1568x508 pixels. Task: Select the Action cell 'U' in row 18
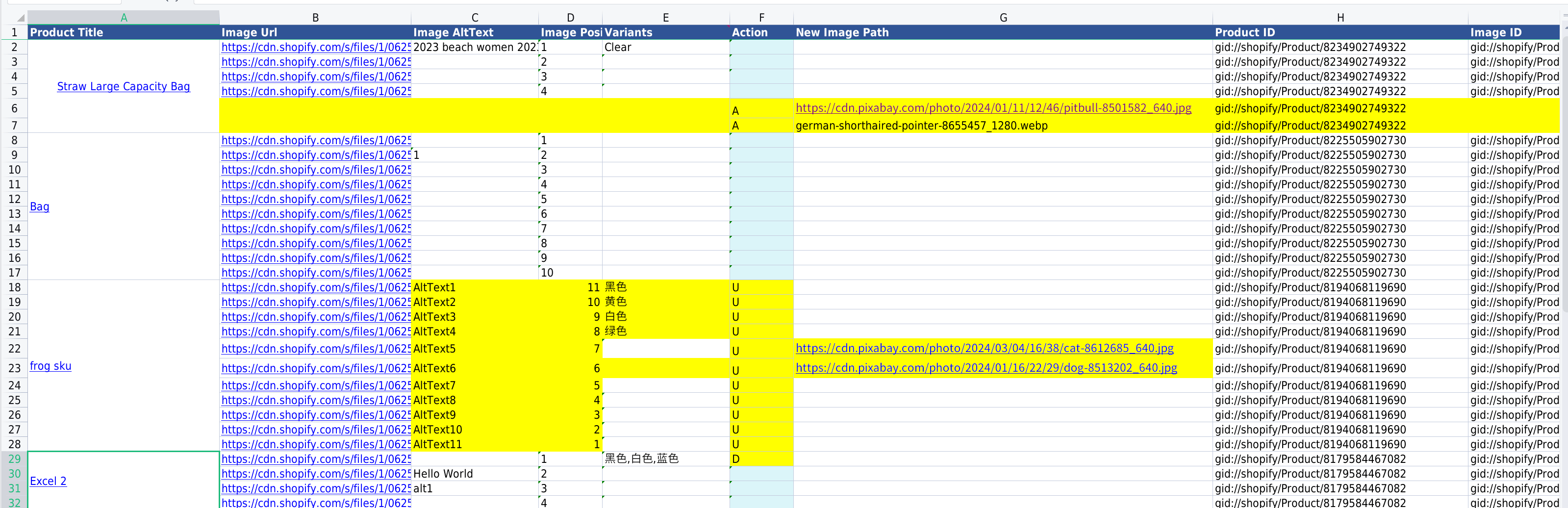coord(761,287)
